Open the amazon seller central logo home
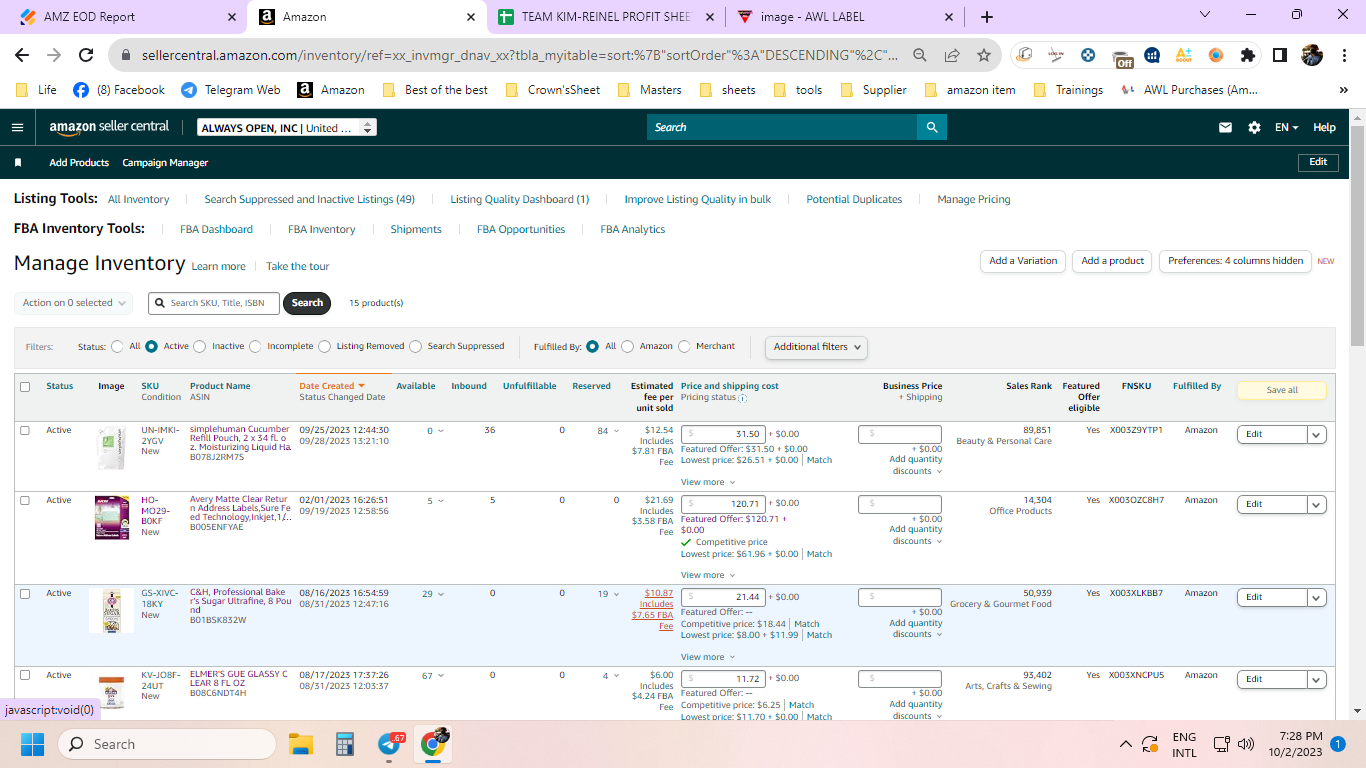The width and height of the screenshot is (1366, 768). coord(109,127)
